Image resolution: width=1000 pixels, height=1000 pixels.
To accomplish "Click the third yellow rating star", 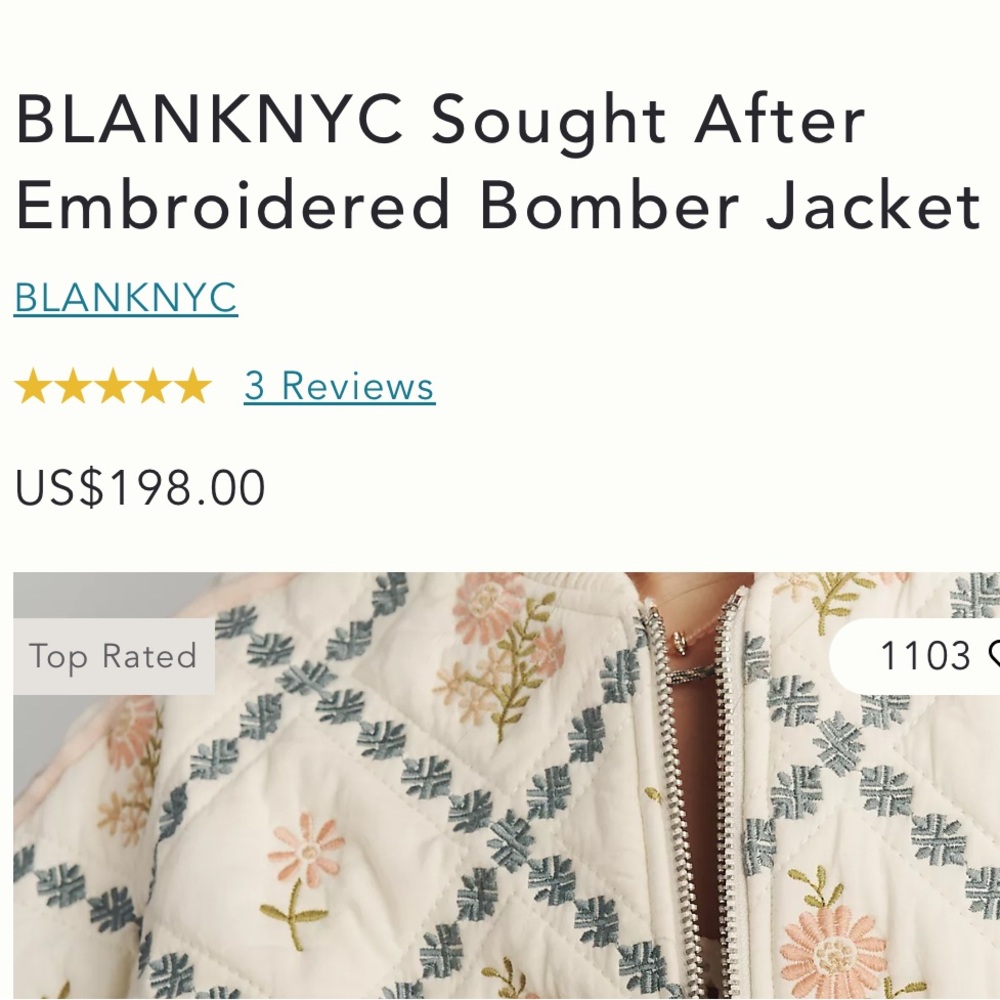I will click(113, 386).
